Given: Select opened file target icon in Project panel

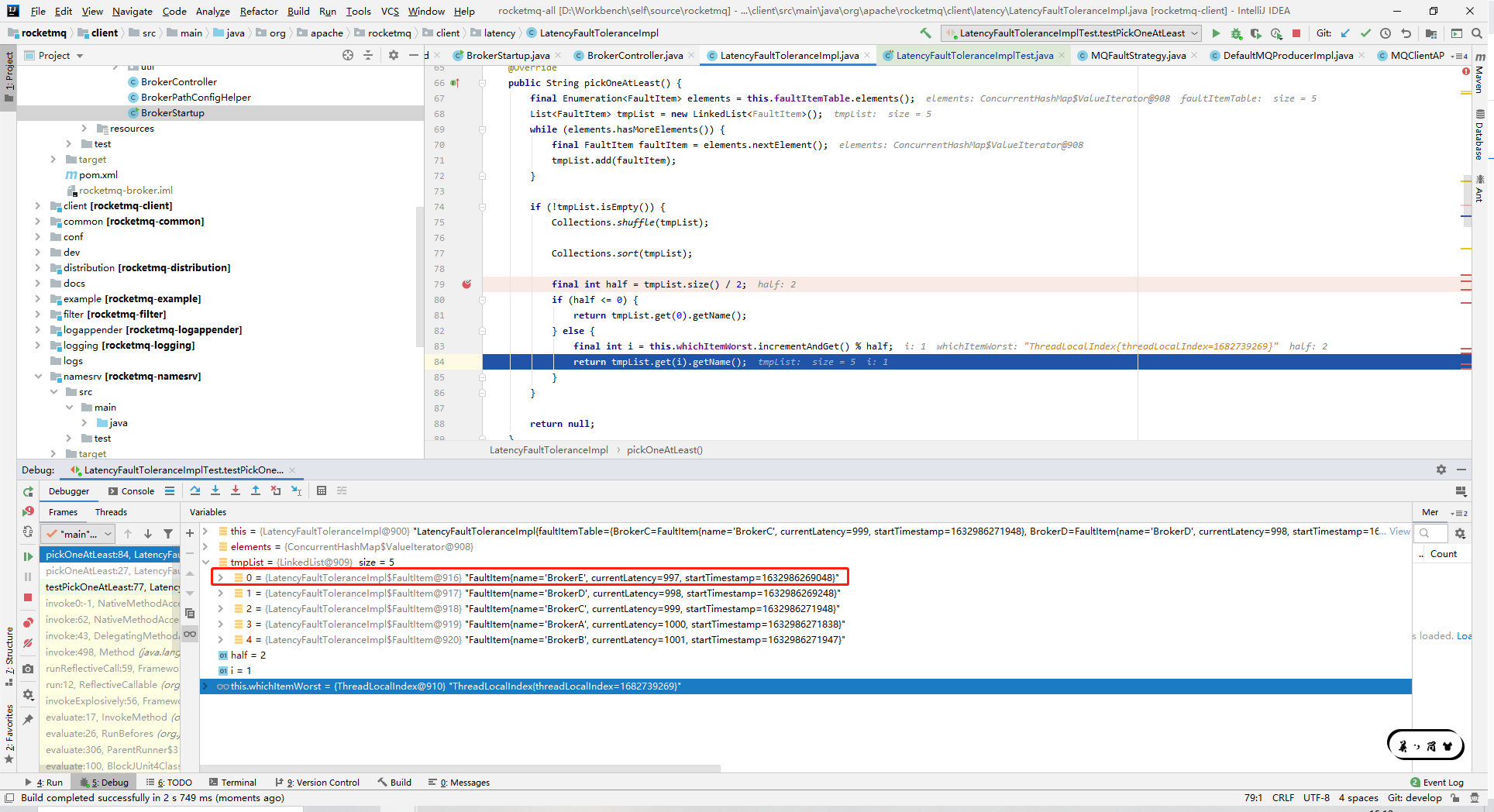Looking at the screenshot, I should (348, 55).
